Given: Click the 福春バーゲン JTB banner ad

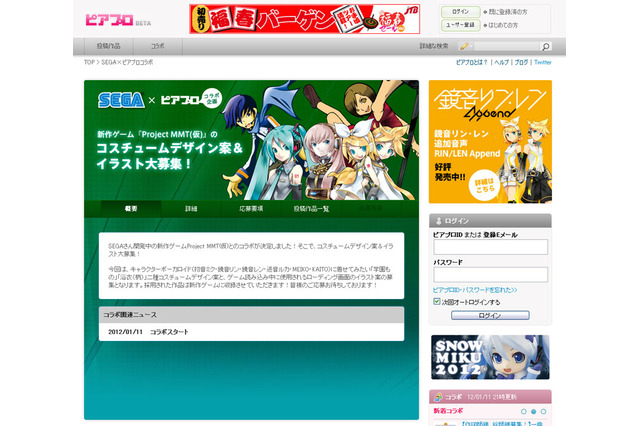Looking at the screenshot, I should coord(304,19).
